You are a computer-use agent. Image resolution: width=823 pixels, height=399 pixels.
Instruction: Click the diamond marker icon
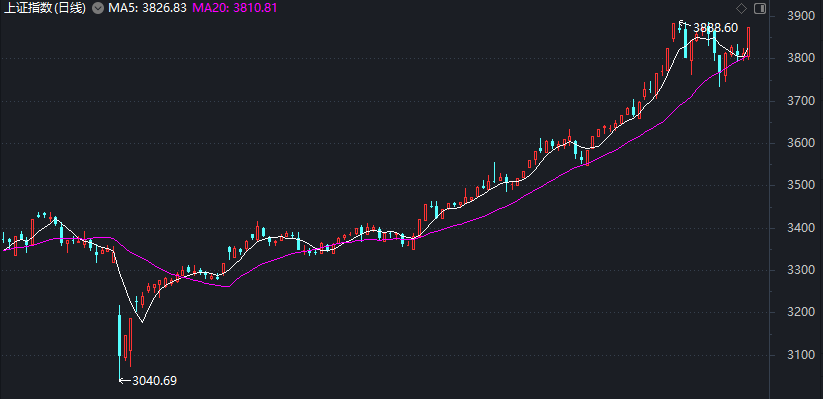tap(742, 8)
